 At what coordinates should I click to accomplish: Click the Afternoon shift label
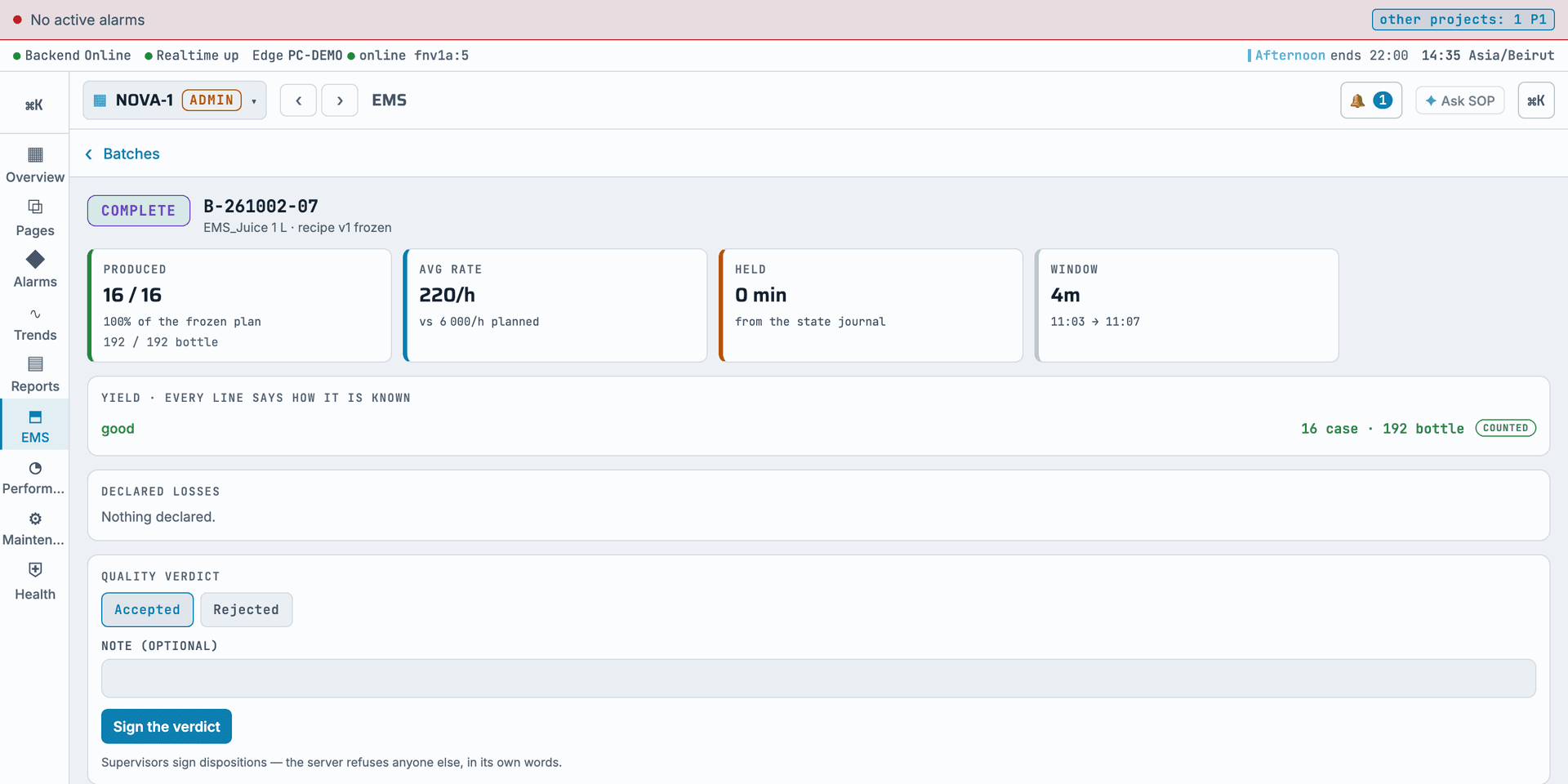1290,56
